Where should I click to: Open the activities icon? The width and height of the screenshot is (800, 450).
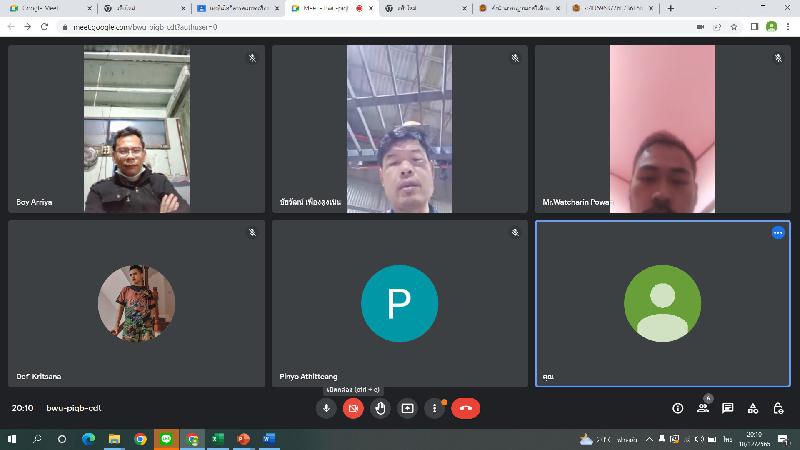[753, 408]
